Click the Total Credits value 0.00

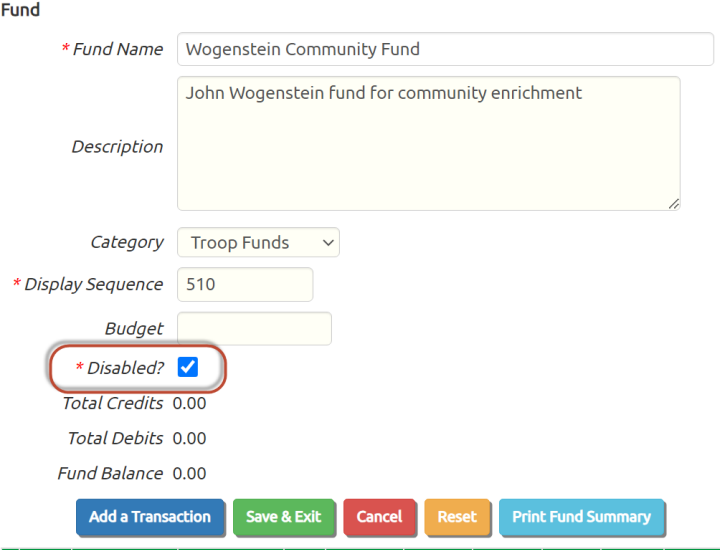189,404
